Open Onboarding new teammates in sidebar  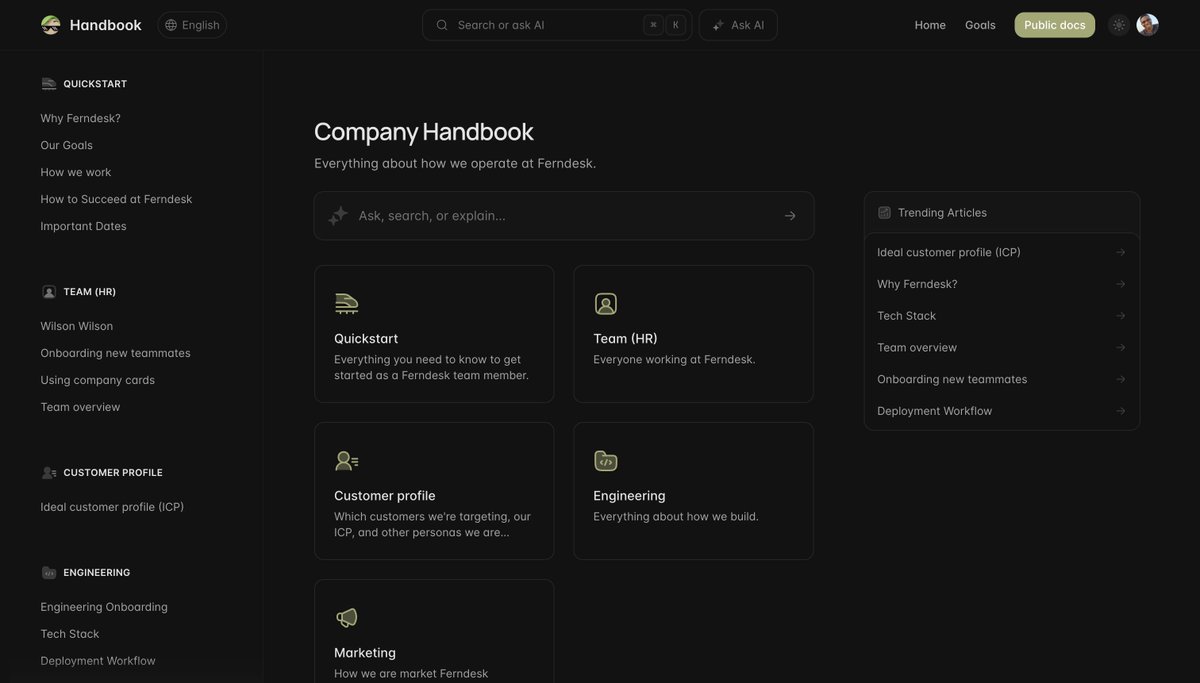(115, 353)
